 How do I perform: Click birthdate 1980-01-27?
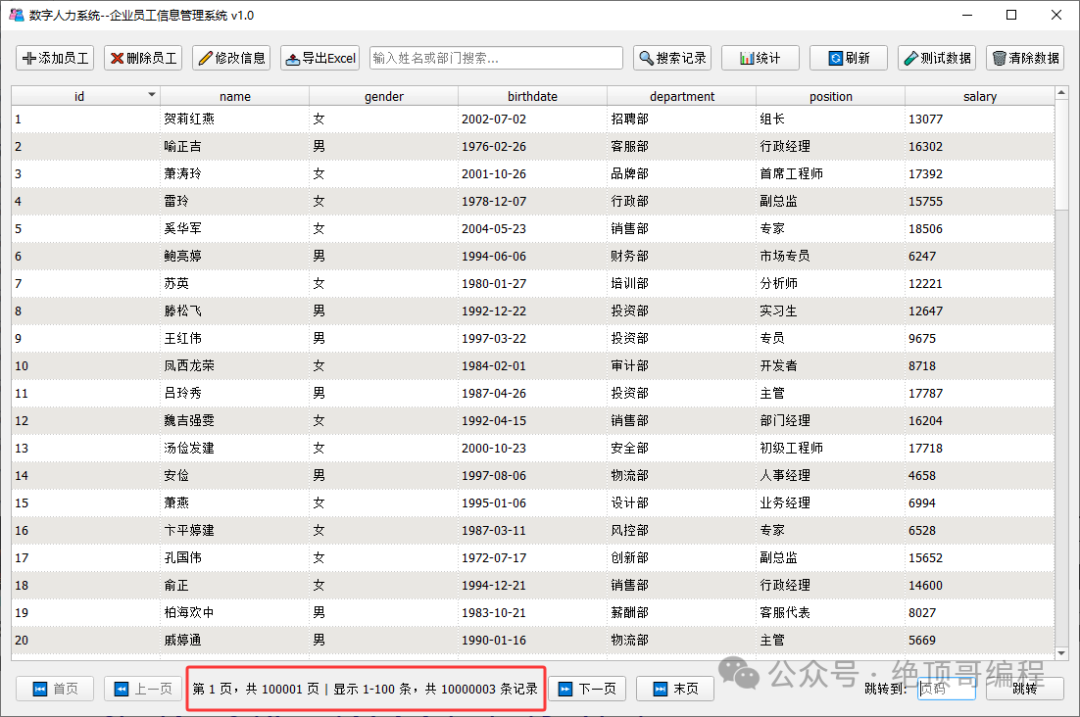pyautogui.click(x=532, y=283)
